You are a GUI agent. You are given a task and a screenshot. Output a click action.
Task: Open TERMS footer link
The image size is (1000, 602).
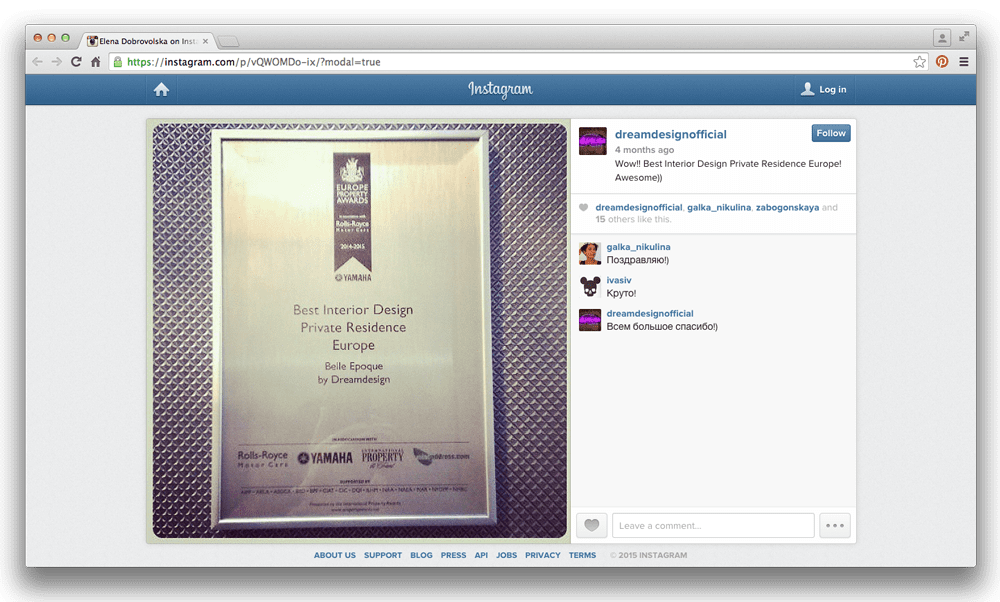click(x=582, y=555)
